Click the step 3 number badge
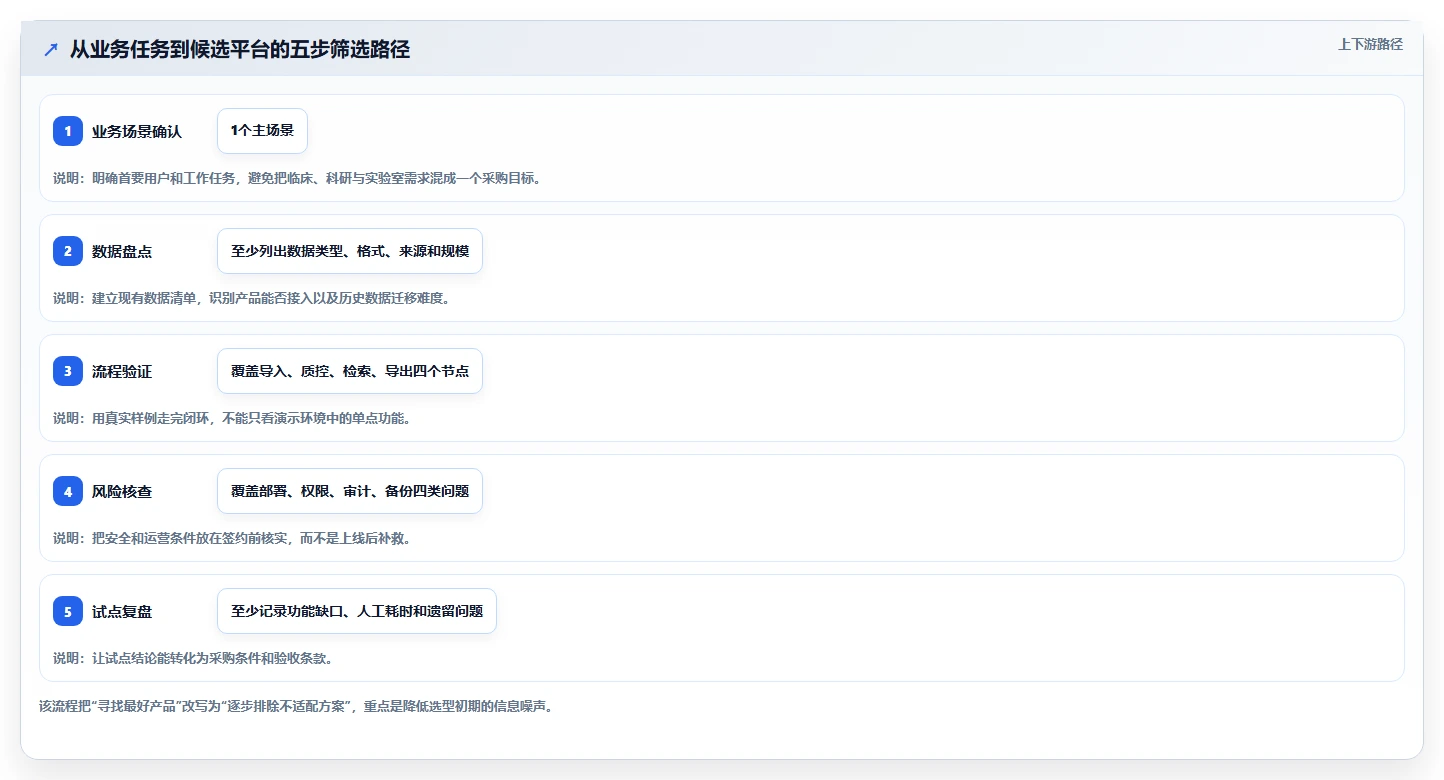This screenshot has height=780, width=1444. pos(68,371)
